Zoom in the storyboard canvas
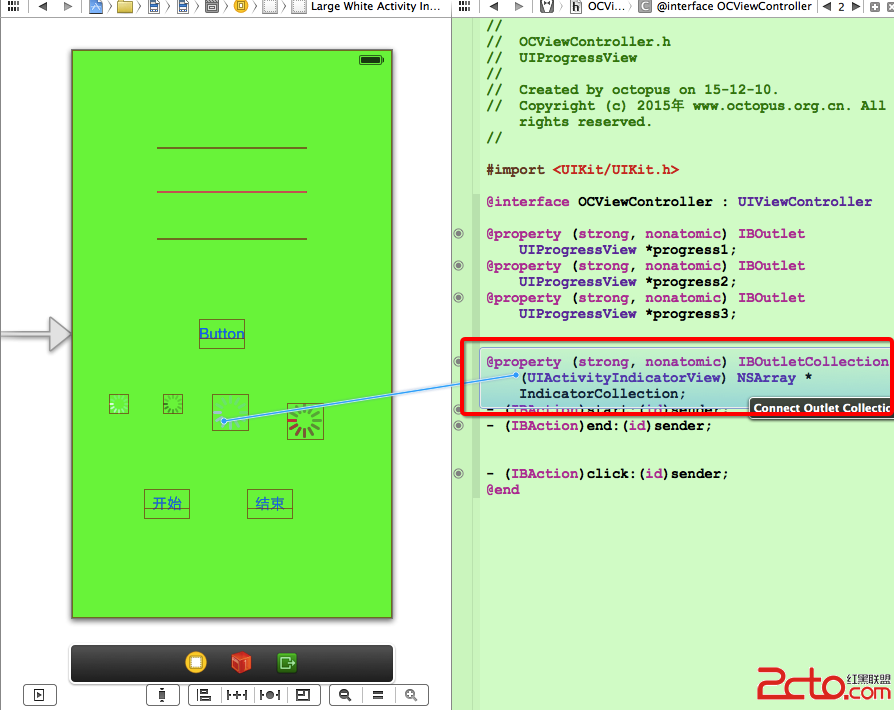 [x=410, y=695]
